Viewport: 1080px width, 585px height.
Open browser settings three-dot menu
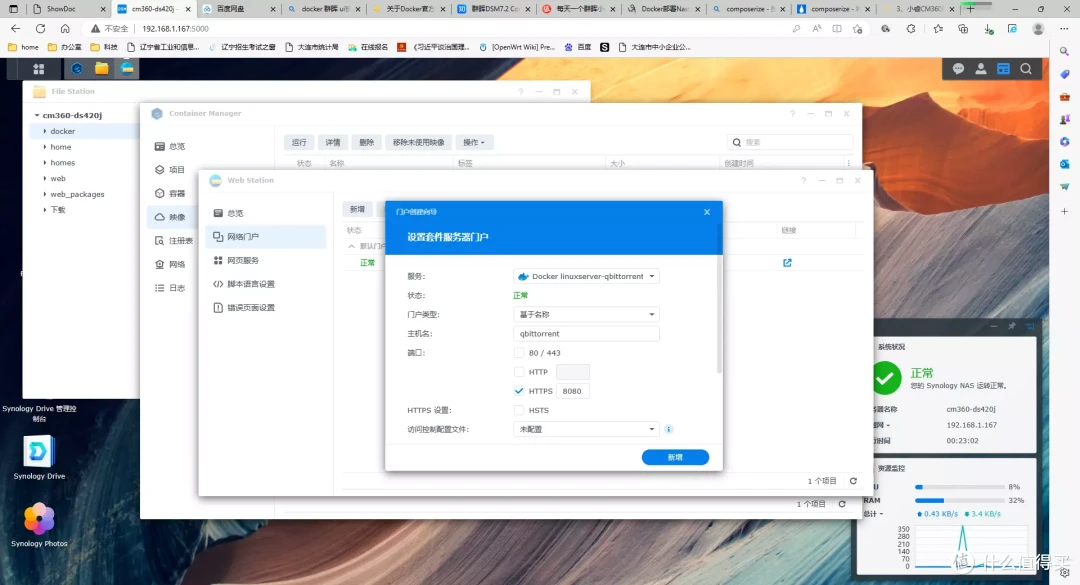point(1064,29)
